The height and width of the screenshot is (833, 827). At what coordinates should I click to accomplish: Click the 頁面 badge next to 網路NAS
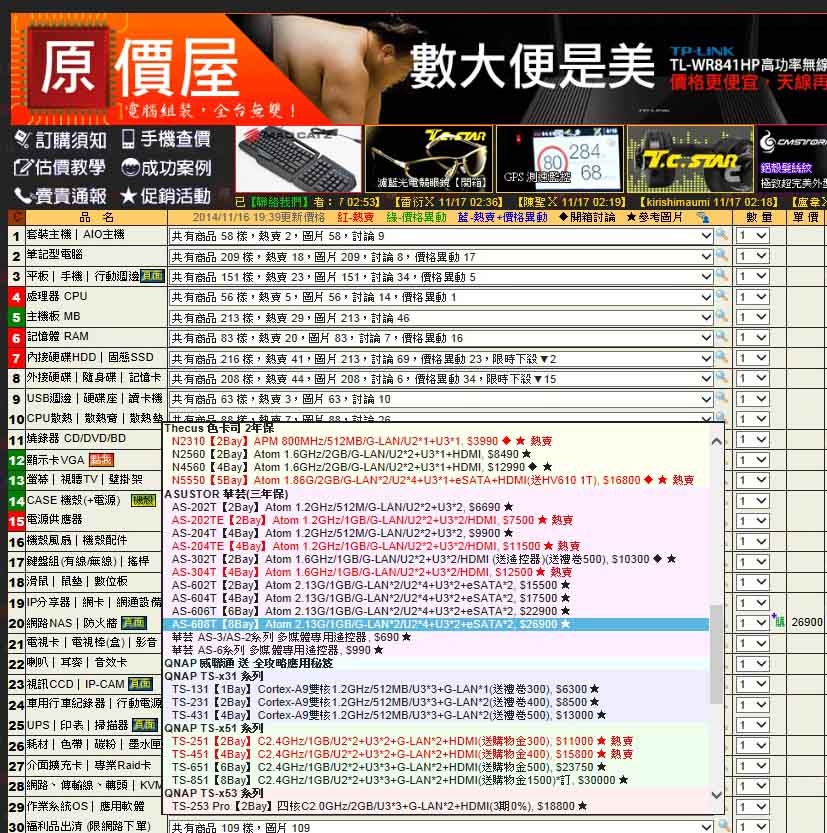134,623
